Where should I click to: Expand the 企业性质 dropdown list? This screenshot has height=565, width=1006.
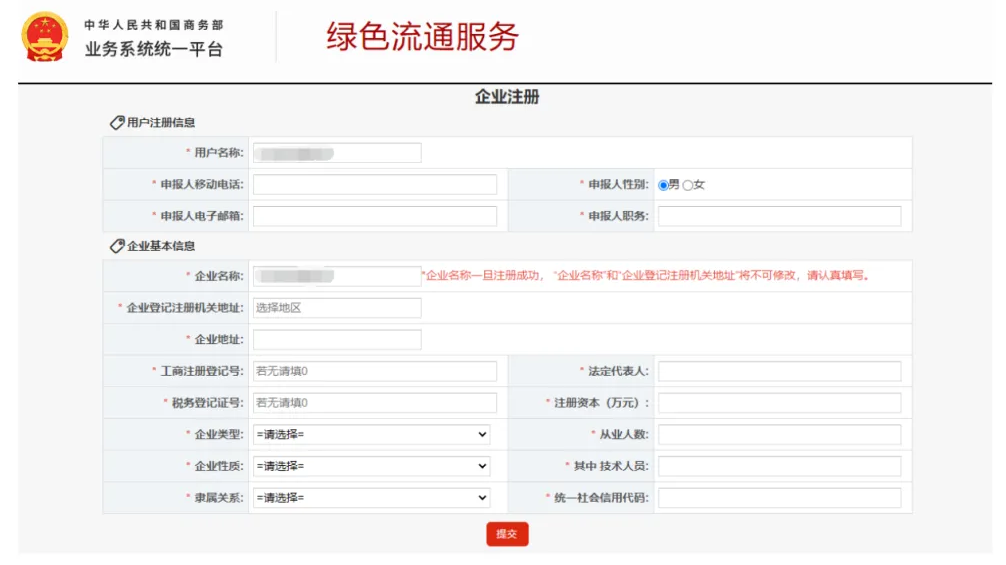tap(371, 467)
